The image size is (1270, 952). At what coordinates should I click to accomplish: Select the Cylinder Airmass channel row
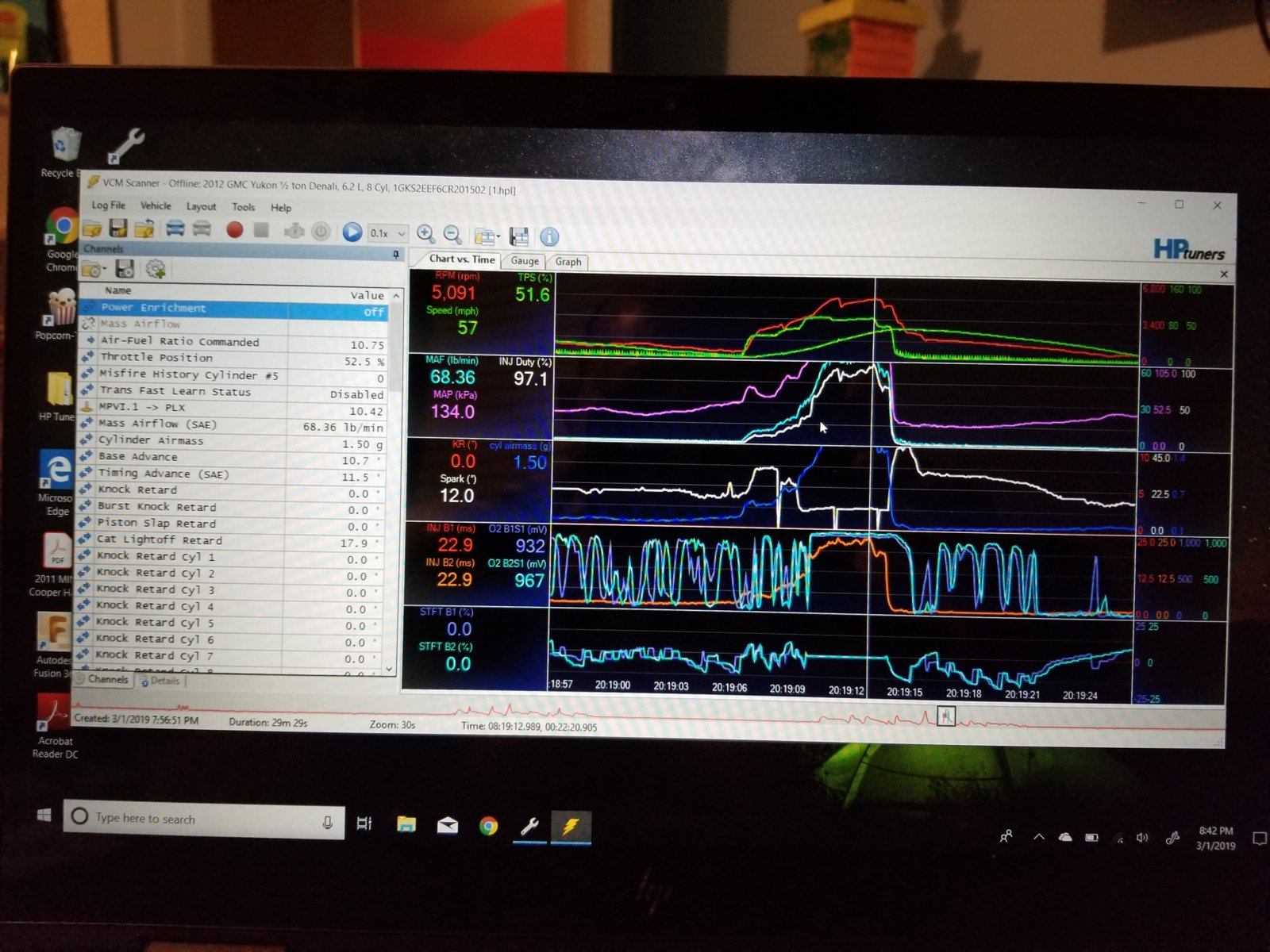233,443
